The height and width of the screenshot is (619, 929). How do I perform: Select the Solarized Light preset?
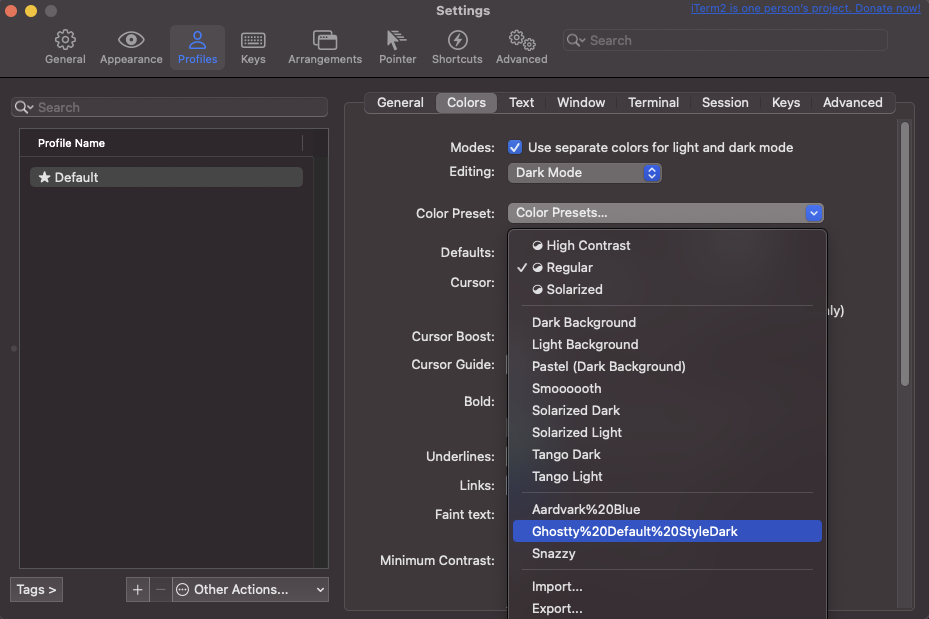(667, 432)
